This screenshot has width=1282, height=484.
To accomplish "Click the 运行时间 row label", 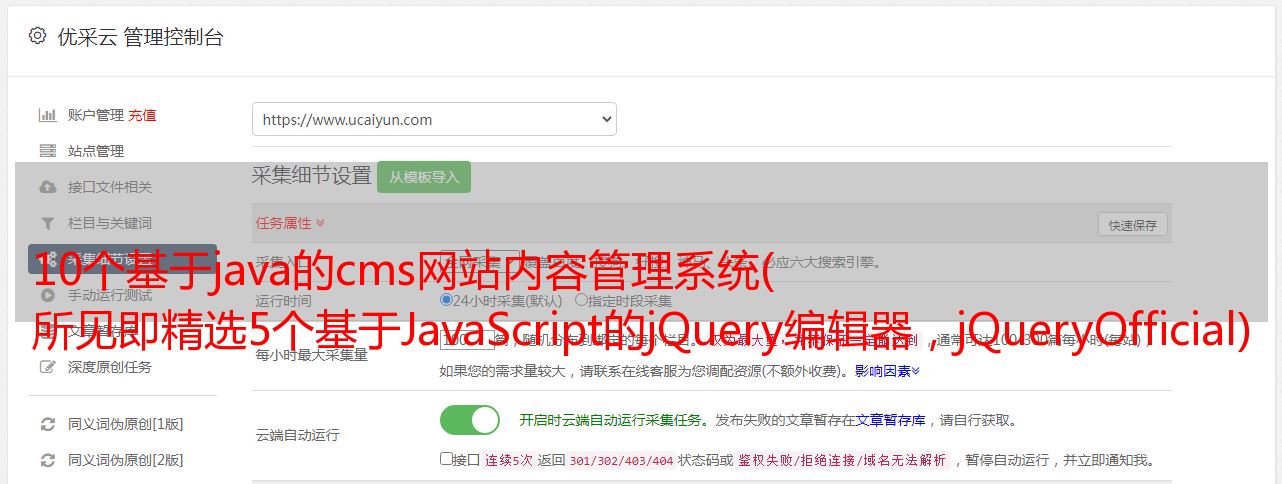I will click(283, 300).
